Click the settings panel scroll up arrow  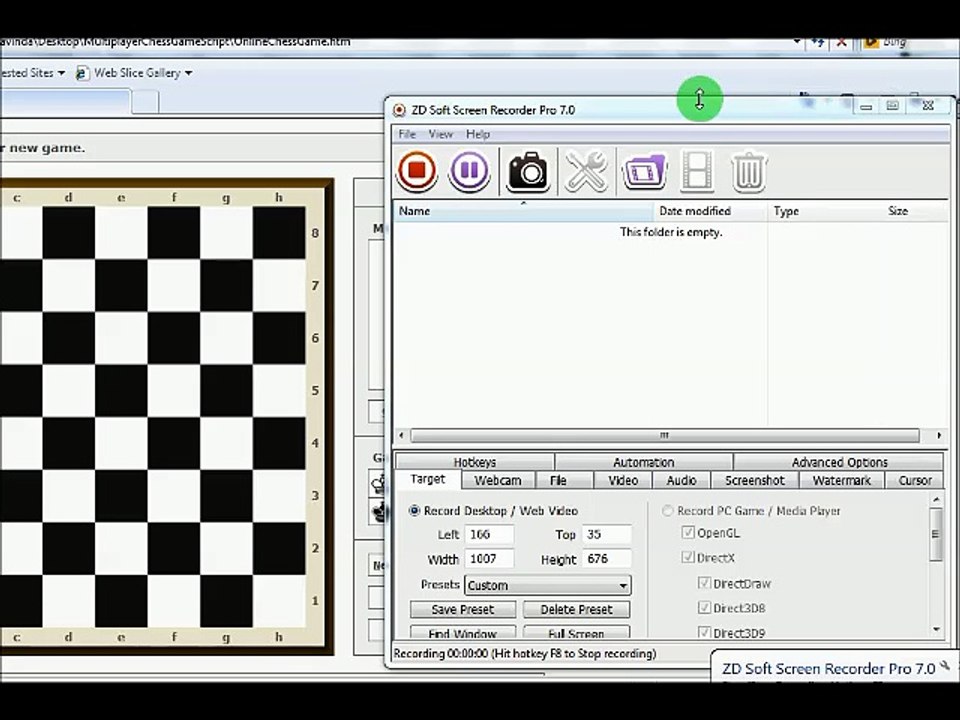coord(936,500)
